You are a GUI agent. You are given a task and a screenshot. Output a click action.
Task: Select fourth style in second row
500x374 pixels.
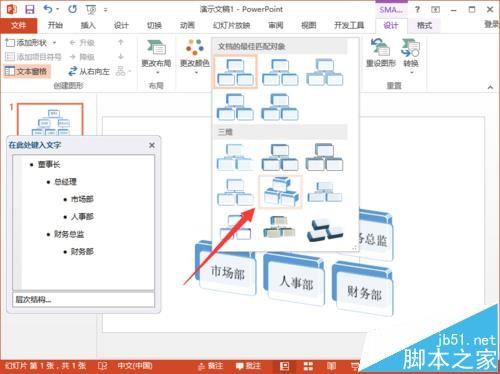click(x=235, y=106)
